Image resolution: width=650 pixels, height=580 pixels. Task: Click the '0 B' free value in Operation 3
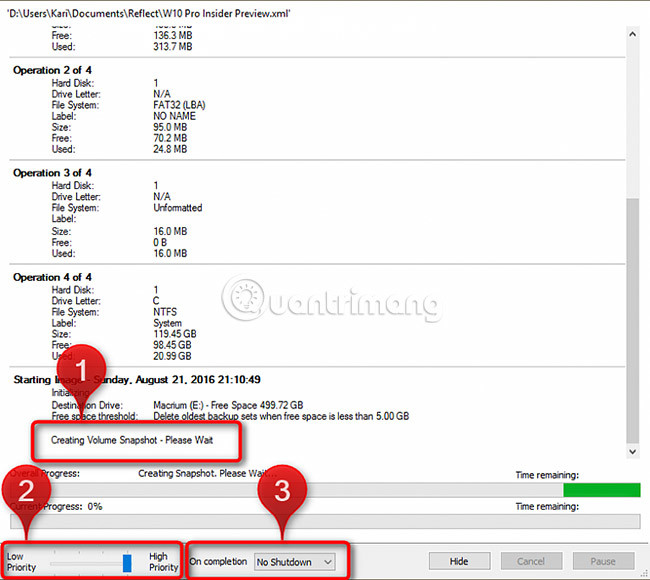click(160, 242)
